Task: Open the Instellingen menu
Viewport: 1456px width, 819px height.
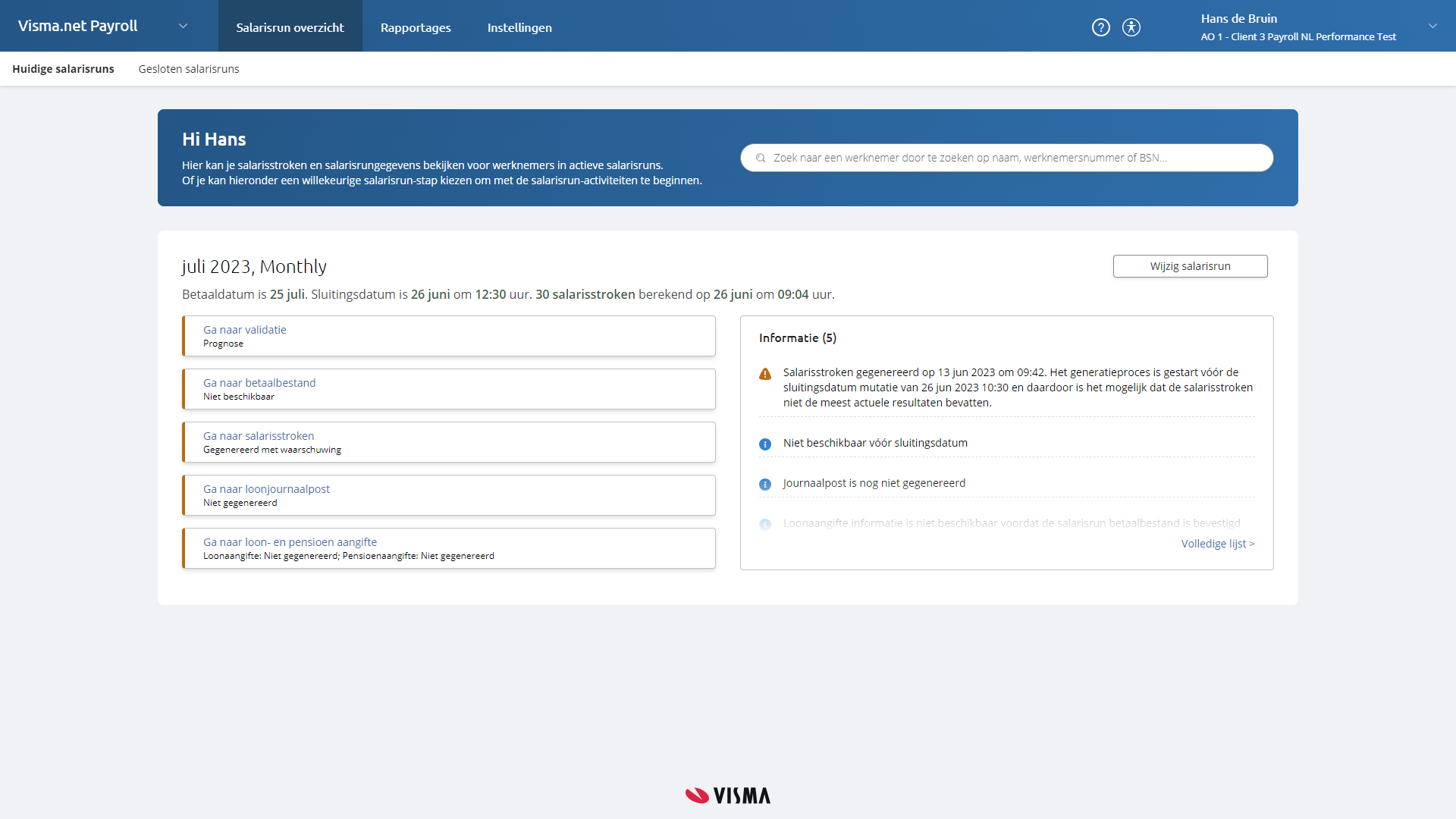Action: click(519, 27)
